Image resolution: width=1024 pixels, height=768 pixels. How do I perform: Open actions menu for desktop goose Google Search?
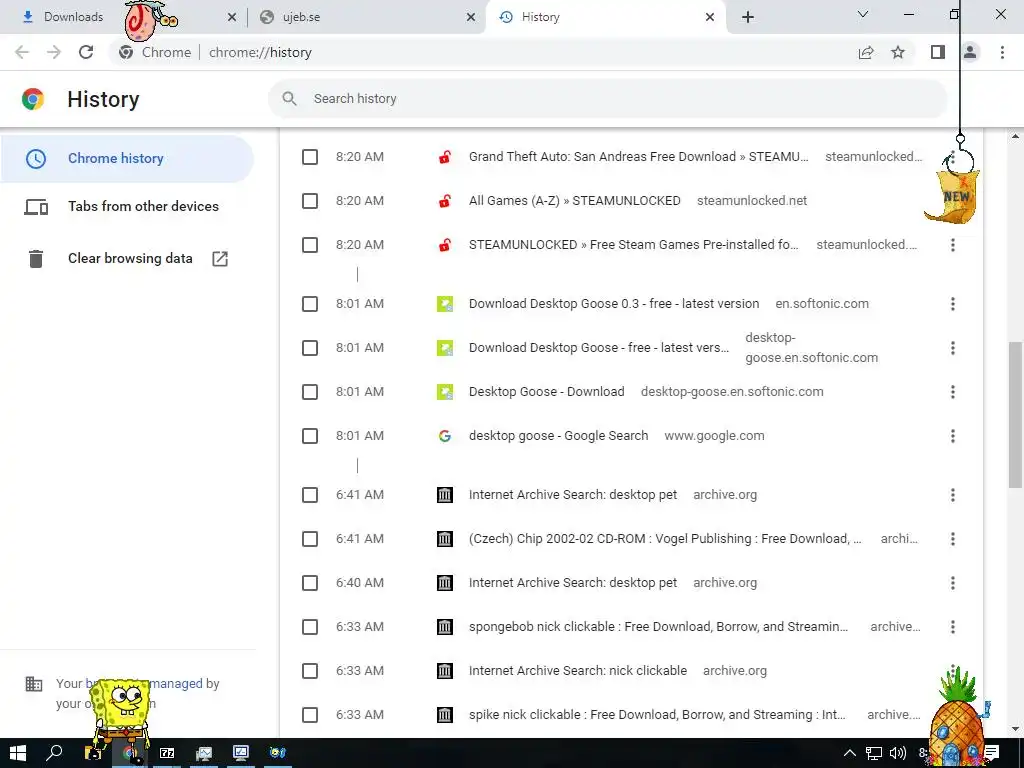953,436
